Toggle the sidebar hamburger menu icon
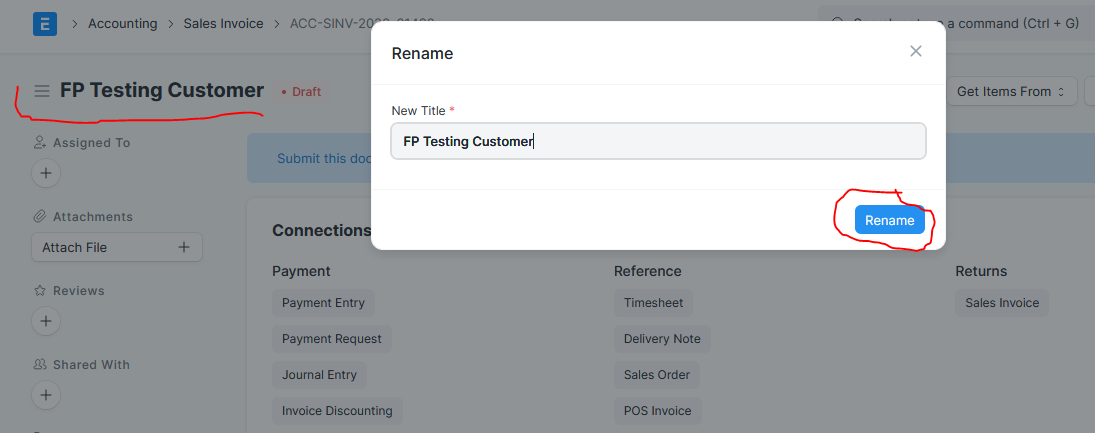The image size is (1095, 433). [42, 91]
